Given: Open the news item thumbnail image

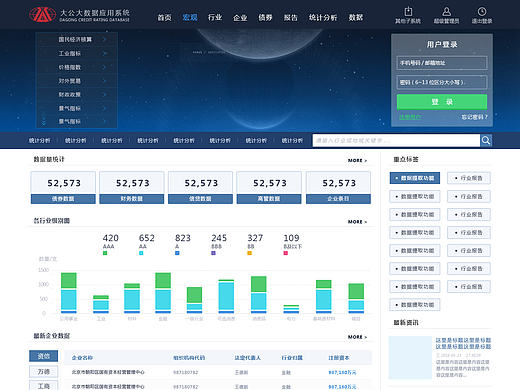Looking at the screenshot, I should pyautogui.click(x=410, y=357).
